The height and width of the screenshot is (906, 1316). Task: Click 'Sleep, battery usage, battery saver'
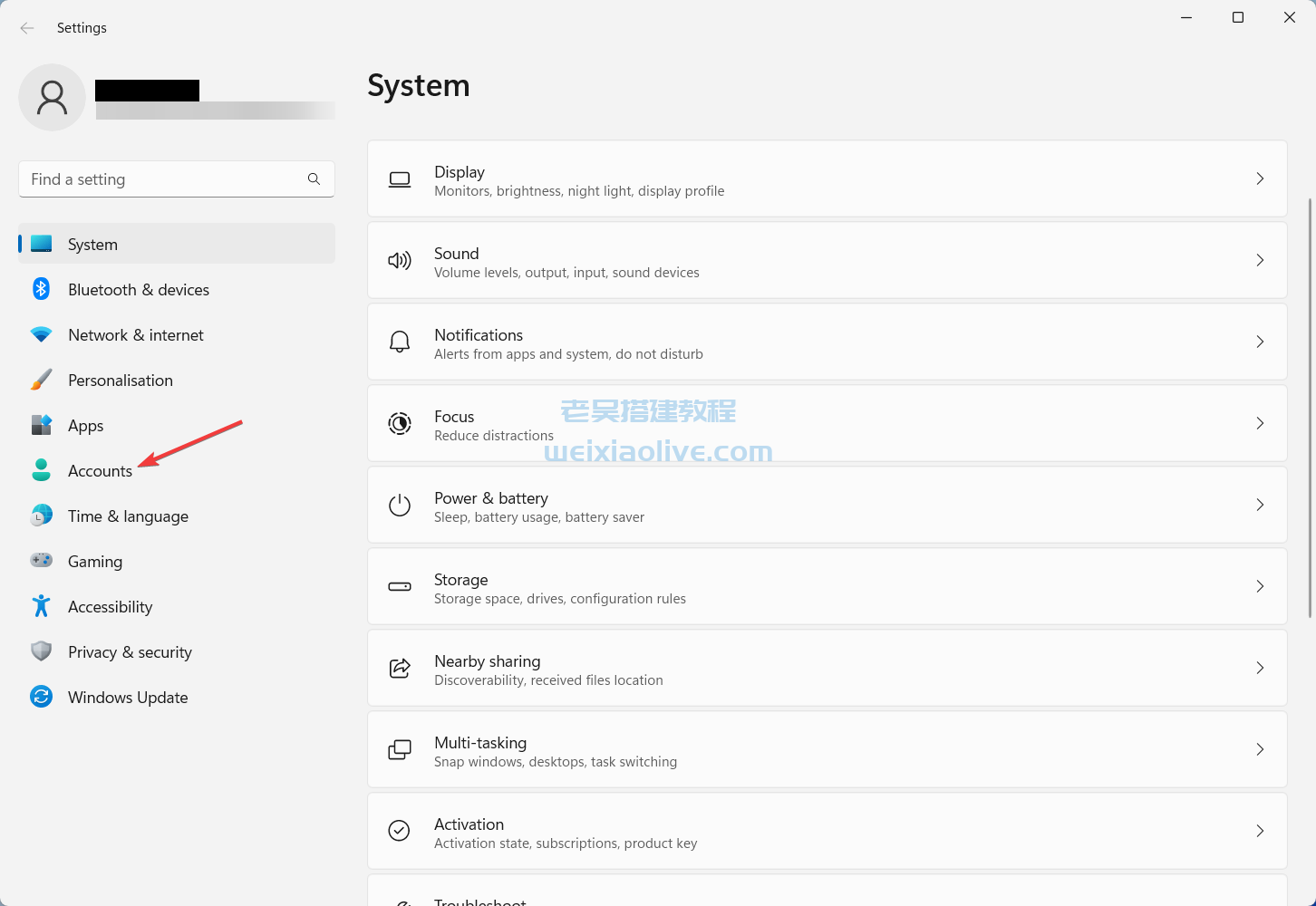[539, 517]
